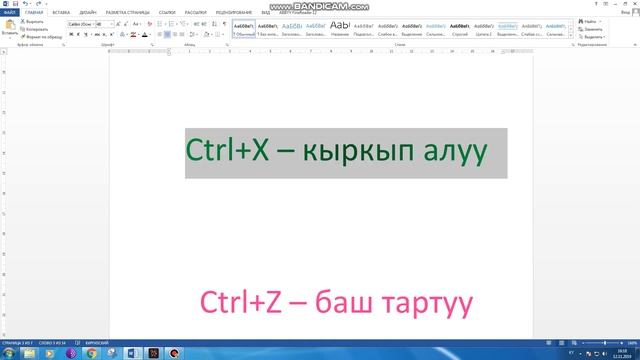Click the Decrease Indent icon
Image resolution: width=640 pixels, height=360 pixels.
[196, 24]
